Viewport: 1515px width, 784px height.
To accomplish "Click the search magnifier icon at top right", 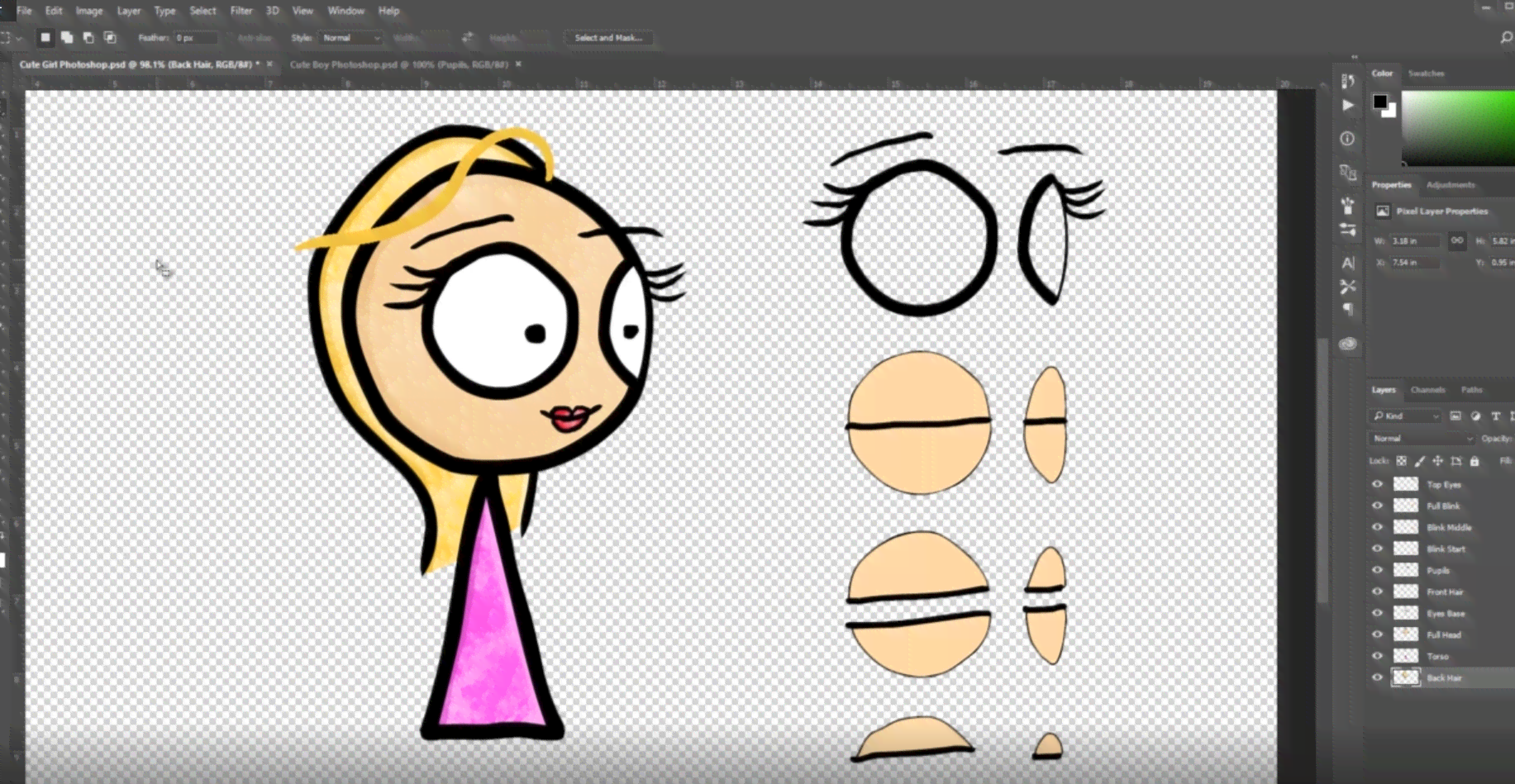I will pyautogui.click(x=1506, y=37).
